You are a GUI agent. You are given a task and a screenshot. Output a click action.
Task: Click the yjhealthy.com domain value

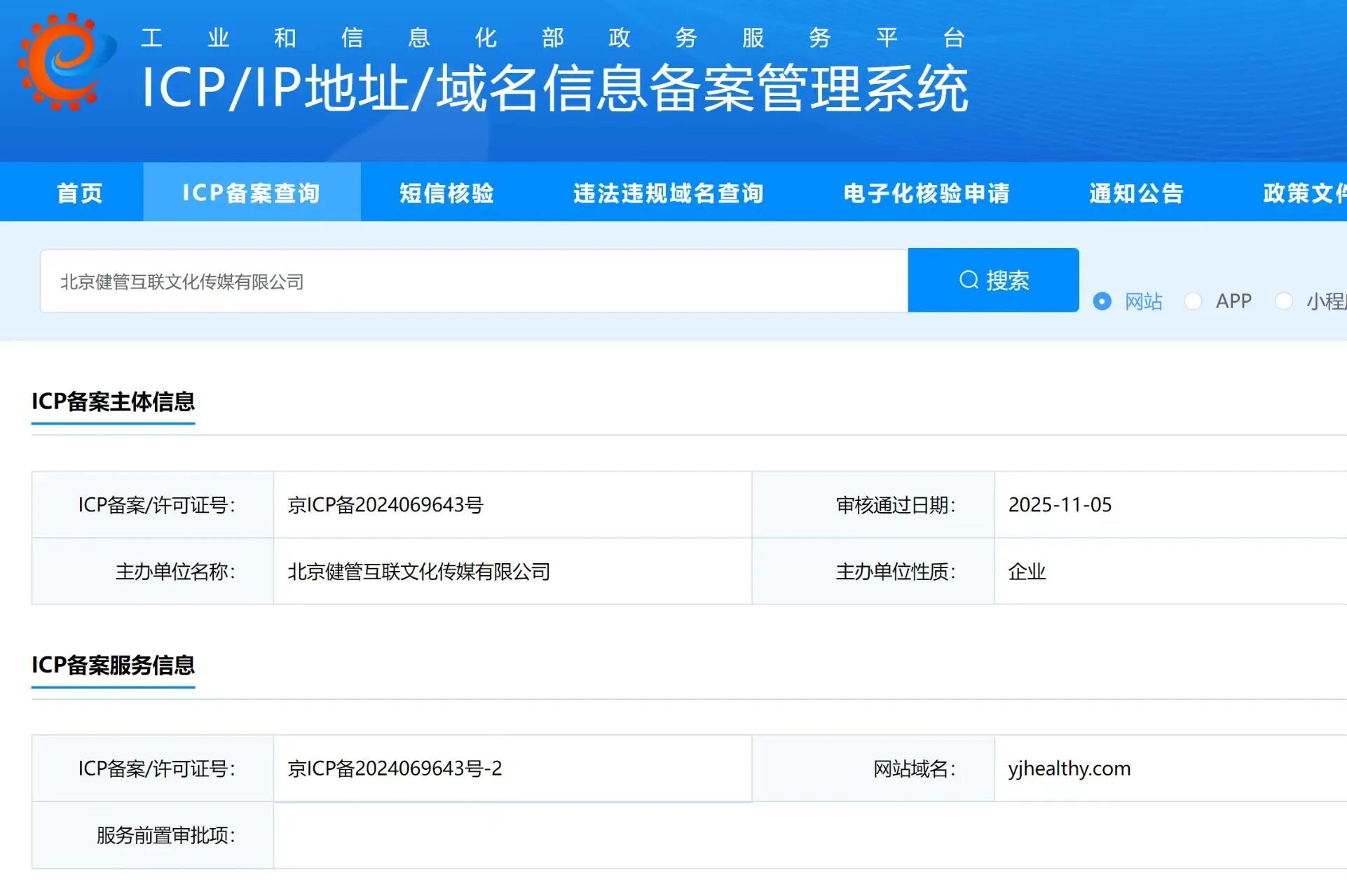click(1069, 769)
